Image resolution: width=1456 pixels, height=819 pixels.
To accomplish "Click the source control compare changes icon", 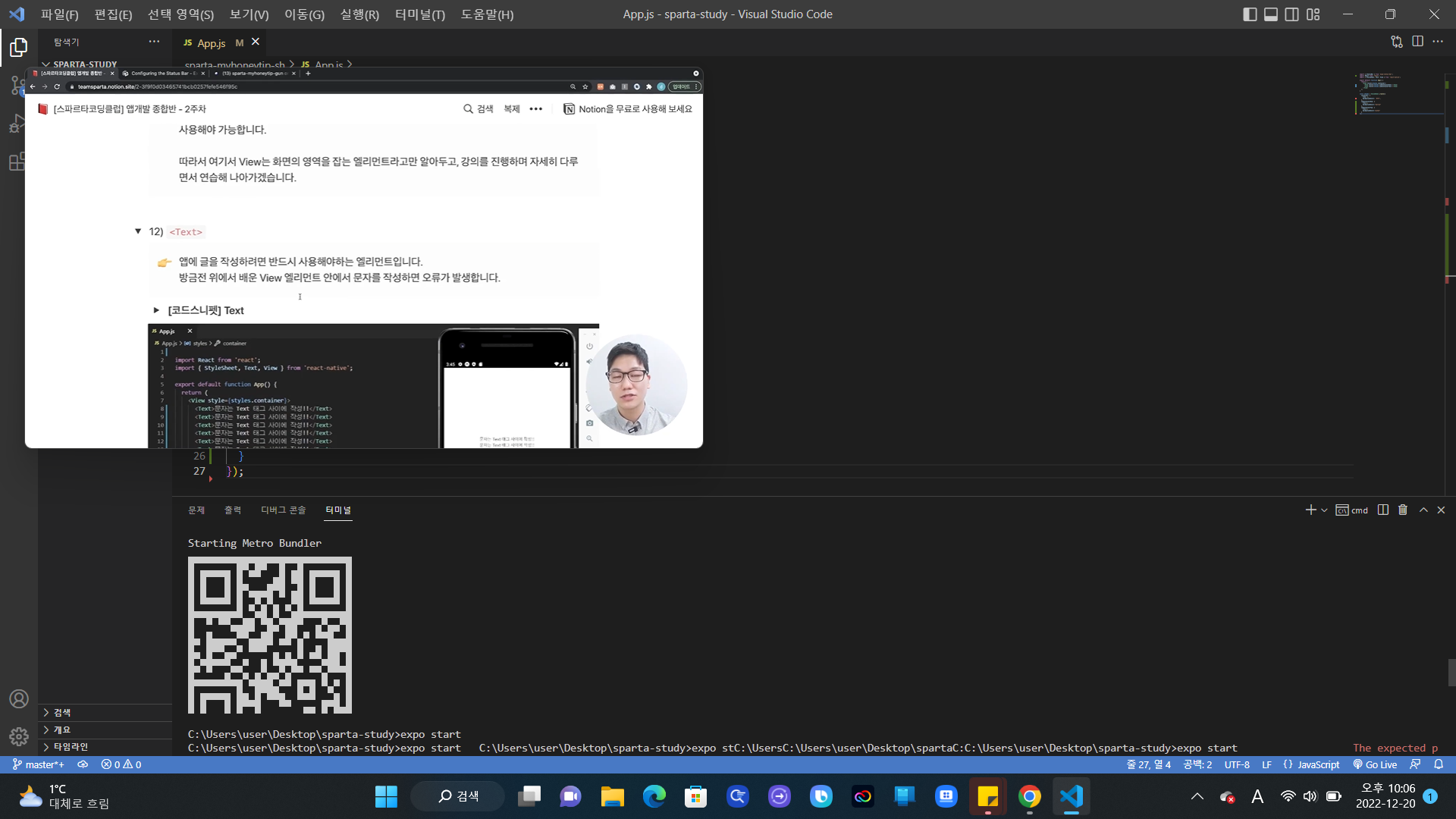I will pos(1397,42).
